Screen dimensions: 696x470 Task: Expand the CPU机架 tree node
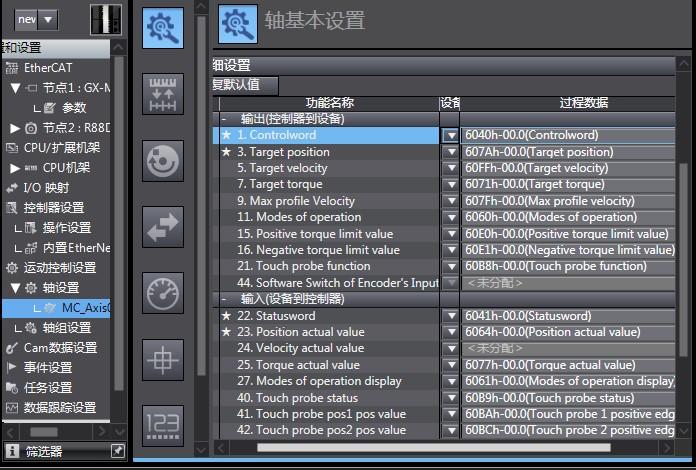point(15,168)
